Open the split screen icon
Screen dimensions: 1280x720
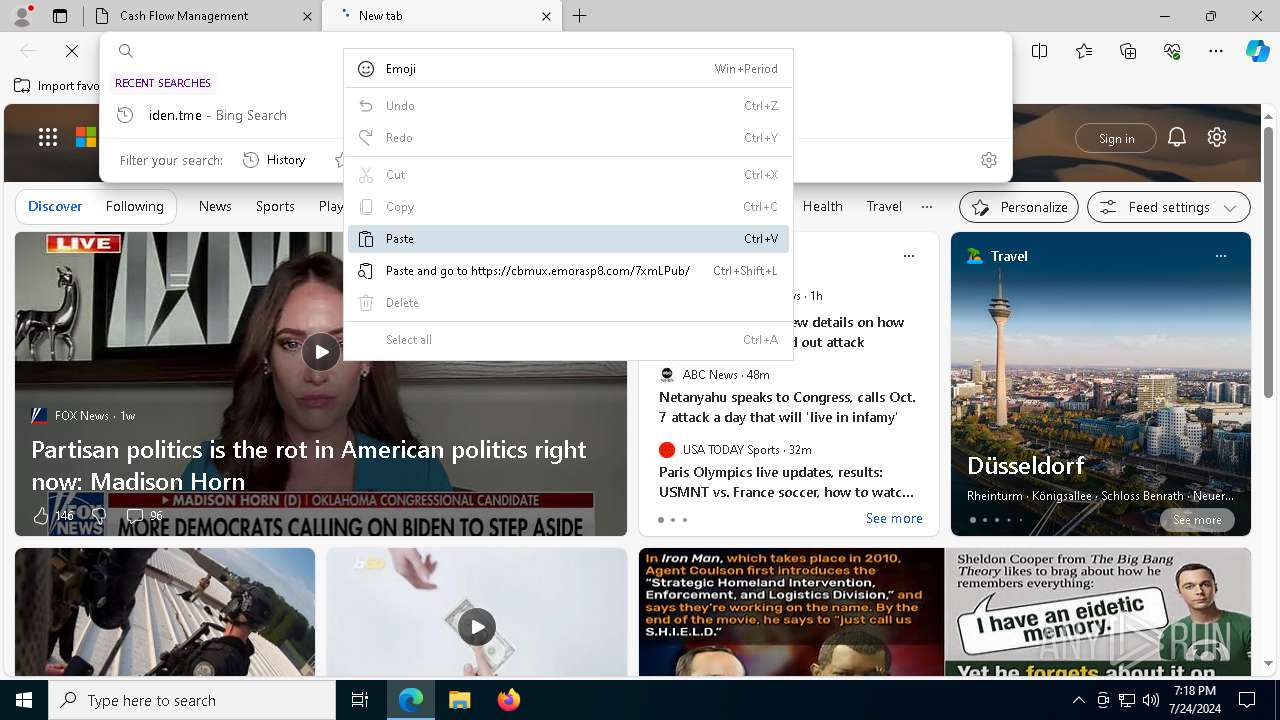pyautogui.click(x=1040, y=51)
